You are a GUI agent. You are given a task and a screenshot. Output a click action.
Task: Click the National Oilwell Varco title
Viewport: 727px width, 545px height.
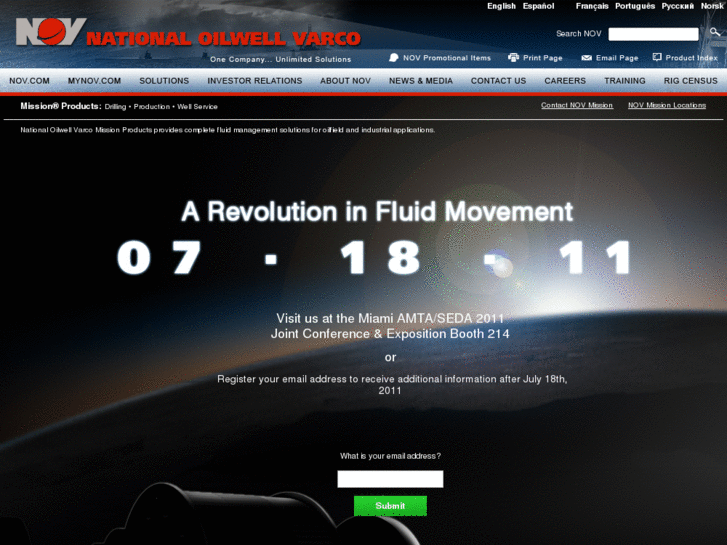point(223,38)
